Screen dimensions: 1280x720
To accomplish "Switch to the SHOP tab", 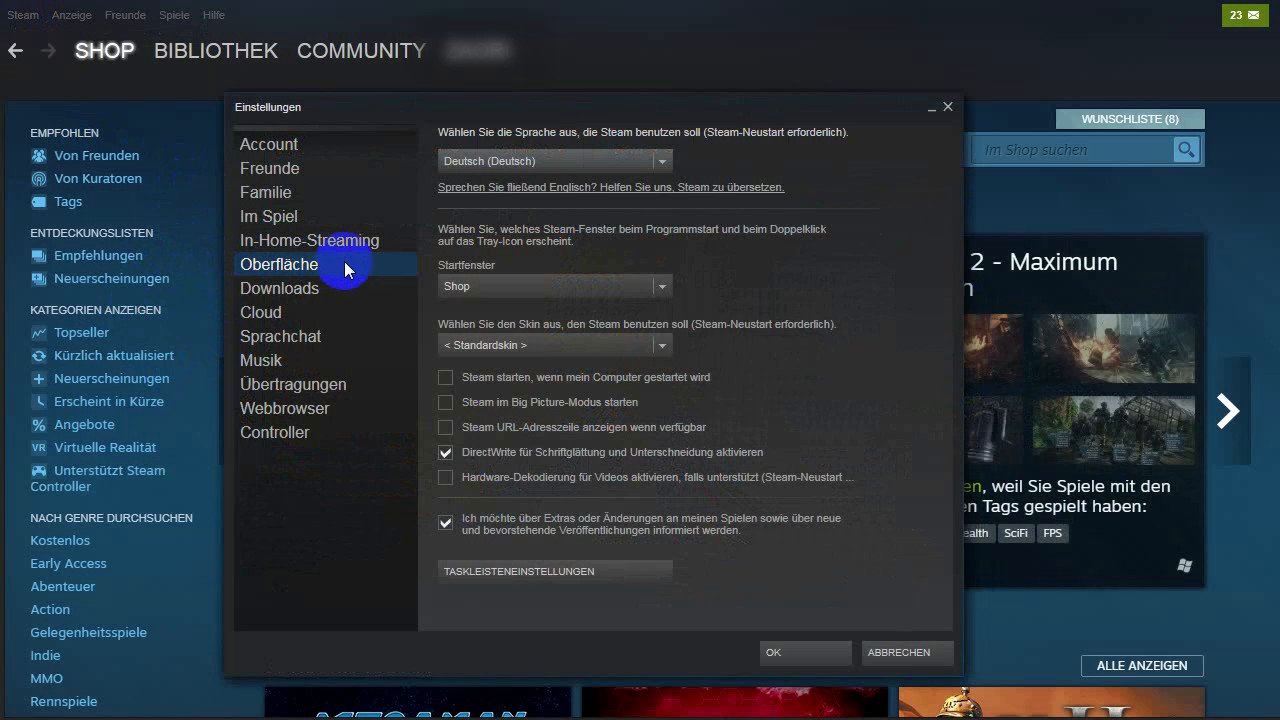I will (104, 51).
